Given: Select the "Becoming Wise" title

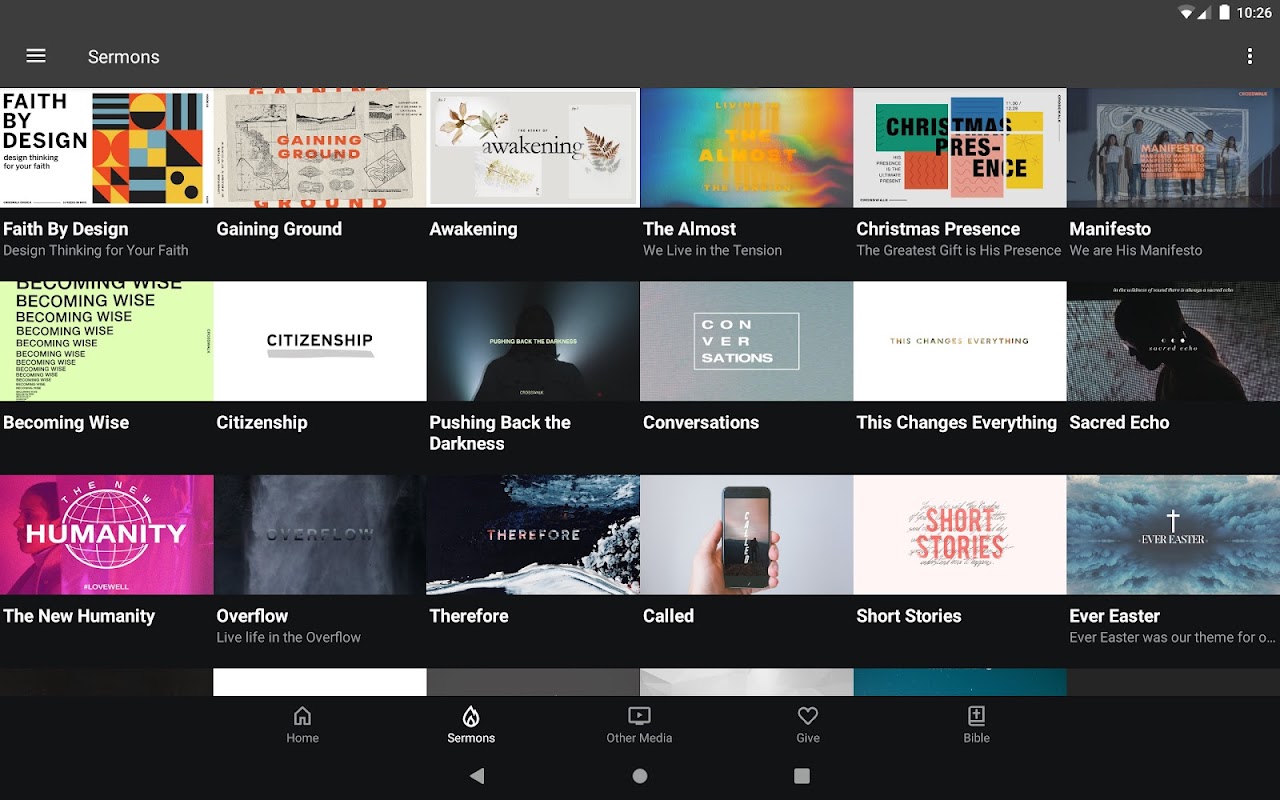Looking at the screenshot, I should click(x=66, y=423).
